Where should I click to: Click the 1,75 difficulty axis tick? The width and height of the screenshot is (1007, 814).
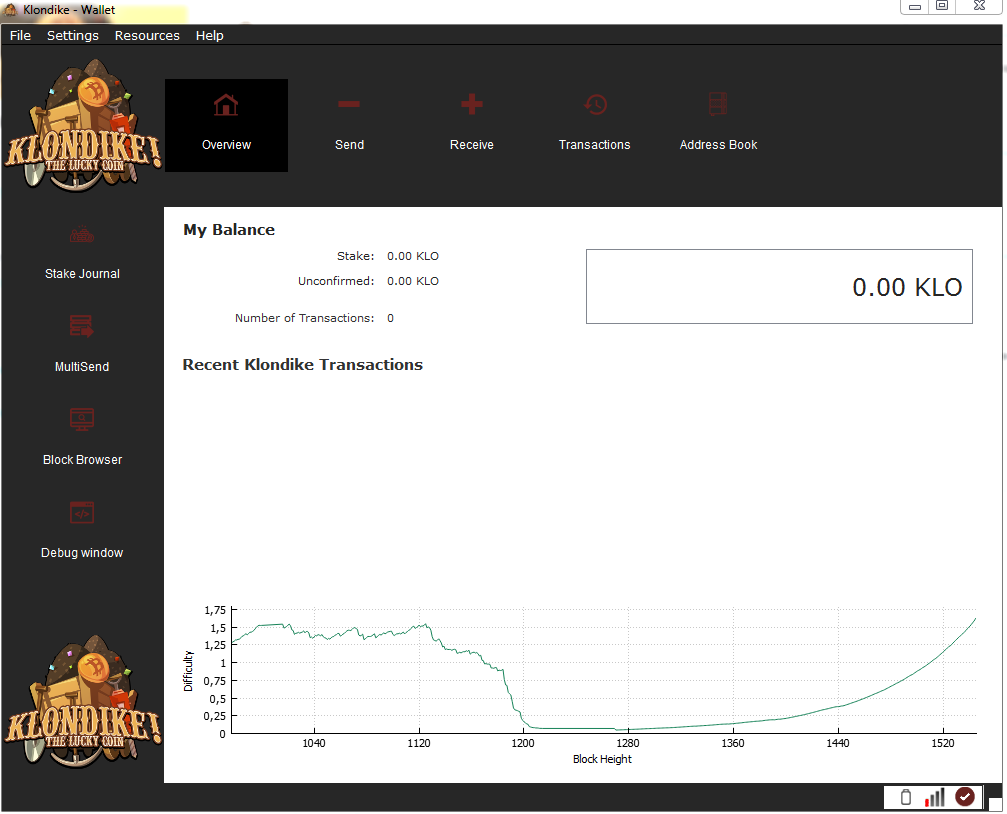tap(215, 610)
